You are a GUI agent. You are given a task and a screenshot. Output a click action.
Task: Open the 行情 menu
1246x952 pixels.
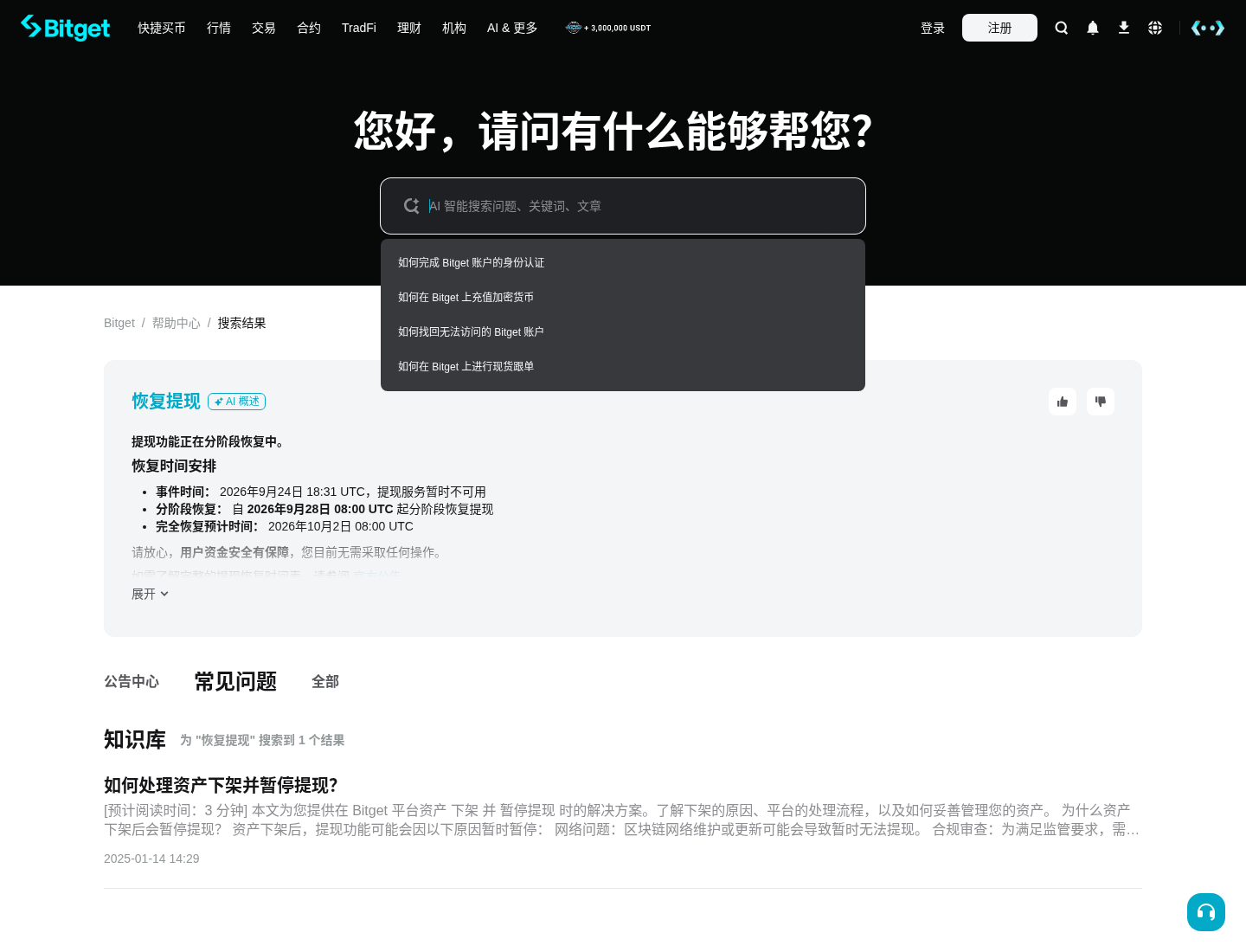(219, 28)
